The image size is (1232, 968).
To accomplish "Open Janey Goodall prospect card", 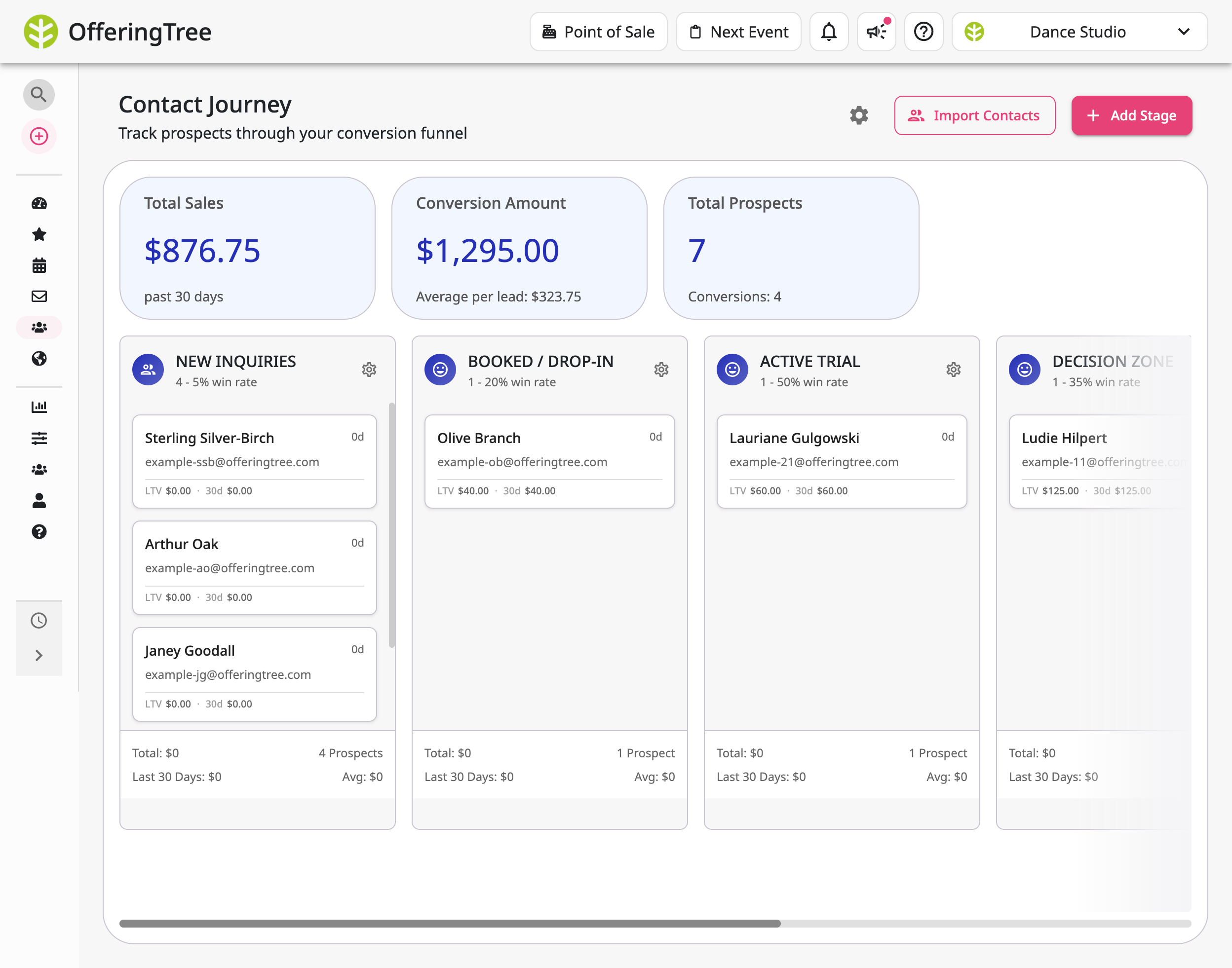I will click(255, 674).
